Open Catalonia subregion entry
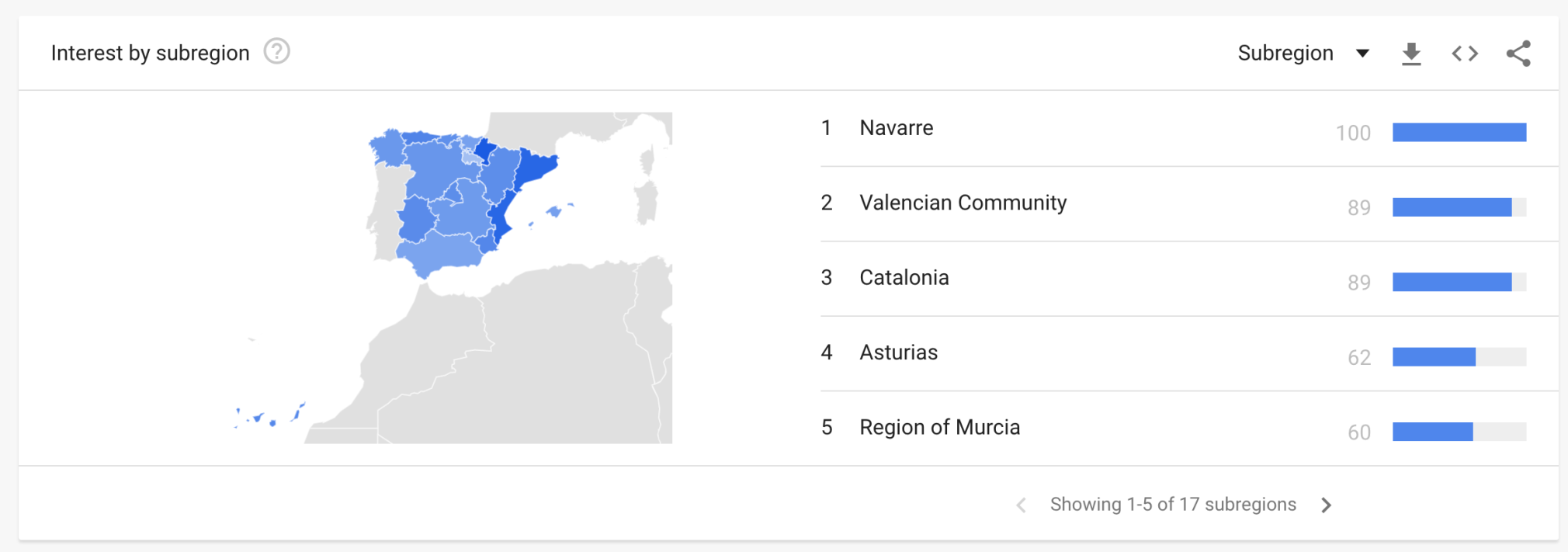Viewport: 1568px width, 552px height. 904,277
